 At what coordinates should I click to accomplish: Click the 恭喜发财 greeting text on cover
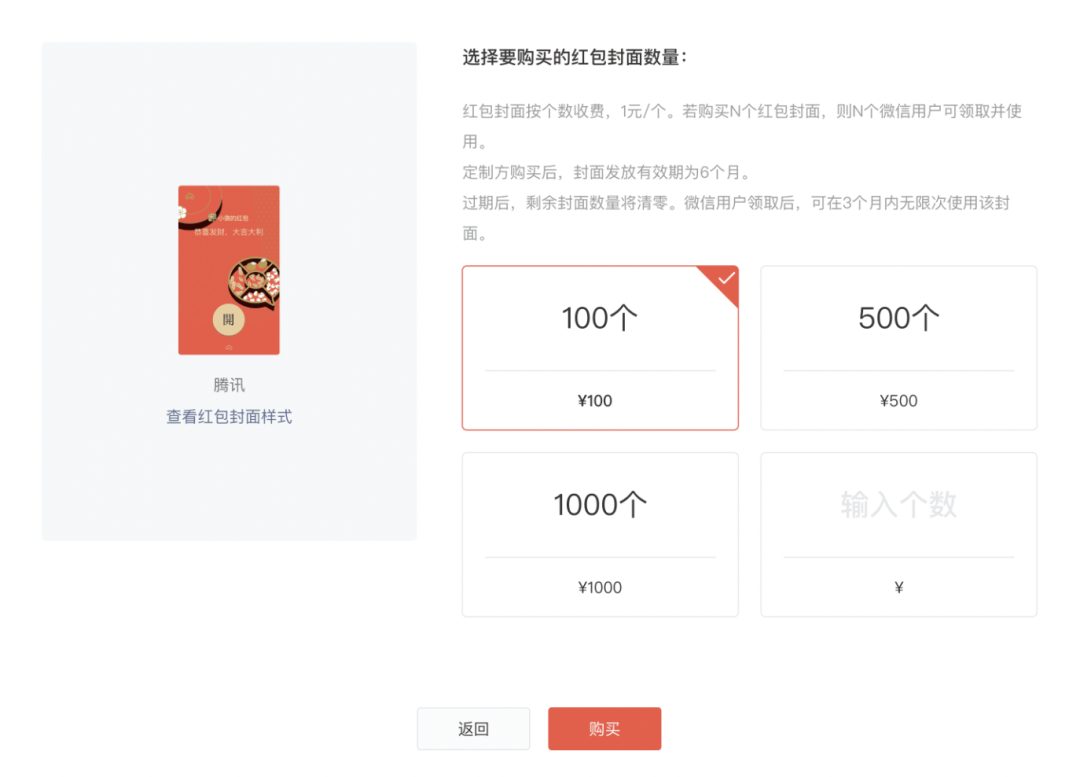point(229,232)
